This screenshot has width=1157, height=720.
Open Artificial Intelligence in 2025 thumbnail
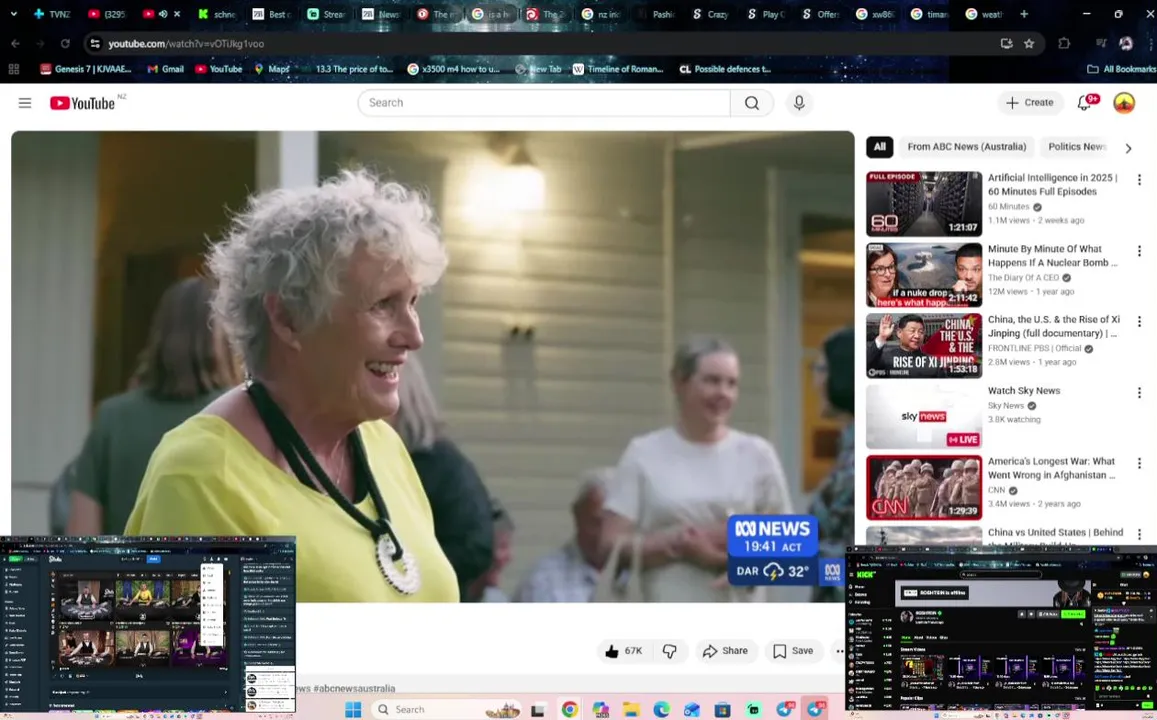coord(924,204)
